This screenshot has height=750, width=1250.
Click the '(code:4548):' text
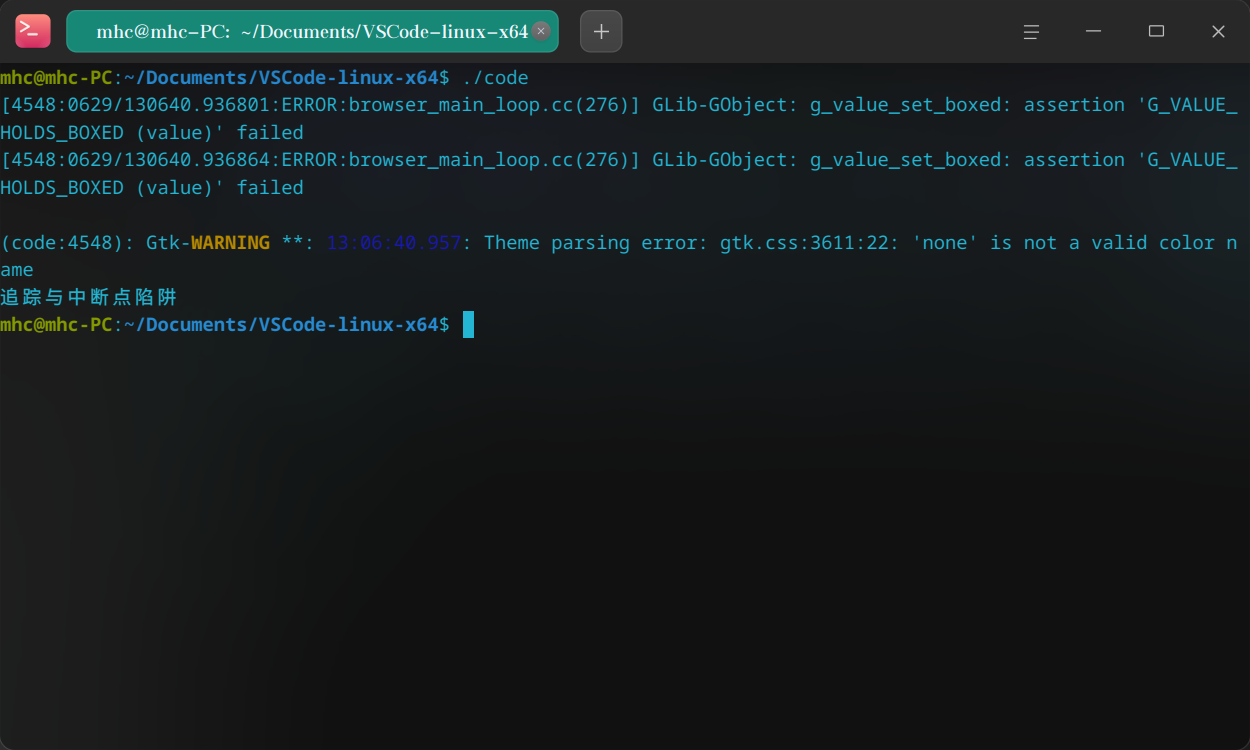click(67, 243)
